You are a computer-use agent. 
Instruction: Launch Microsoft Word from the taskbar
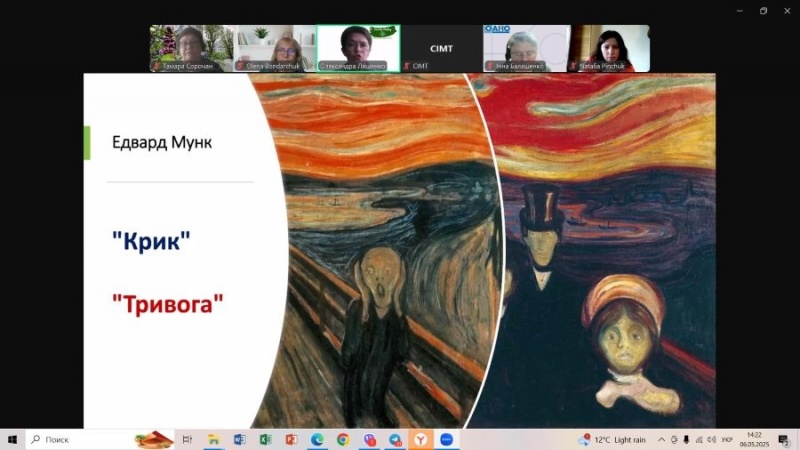tap(239, 440)
